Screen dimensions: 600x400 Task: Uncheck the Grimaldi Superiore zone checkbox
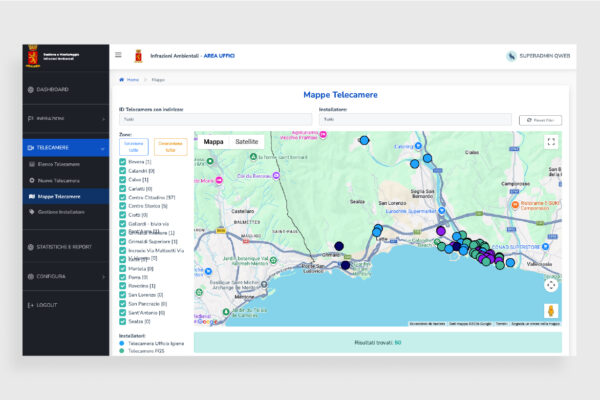(122, 242)
